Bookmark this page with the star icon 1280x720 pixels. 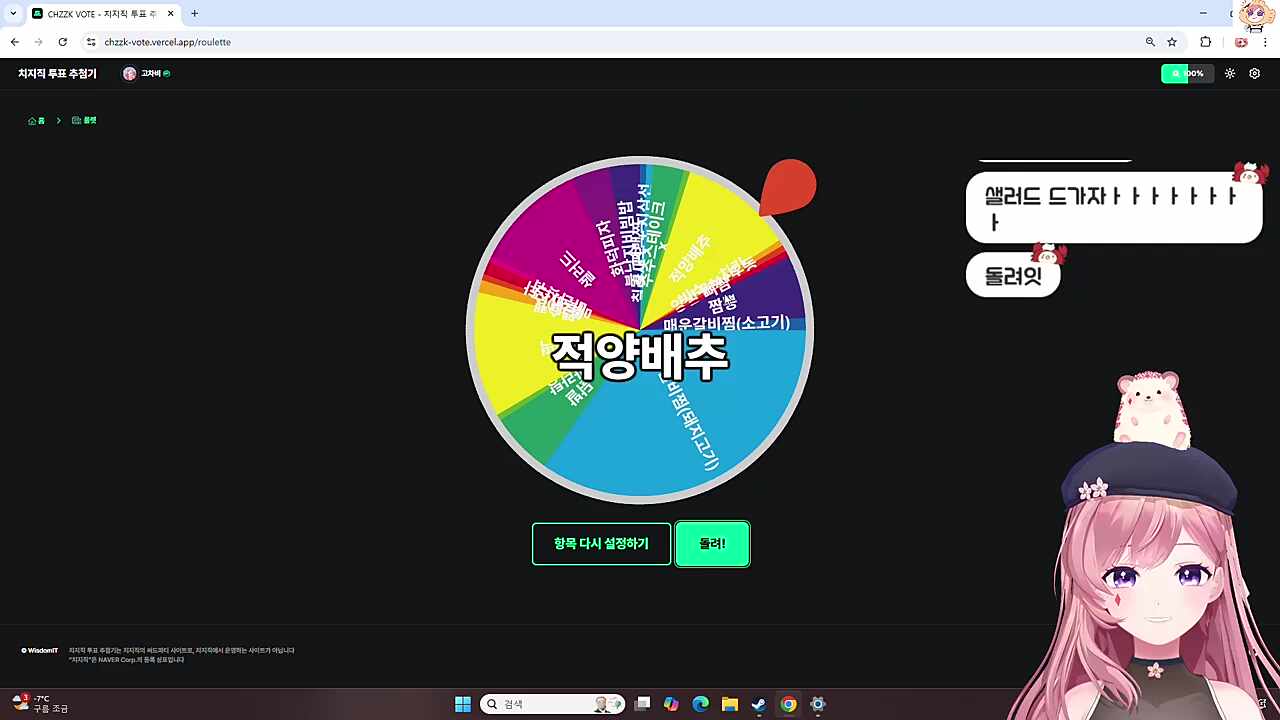click(1172, 42)
